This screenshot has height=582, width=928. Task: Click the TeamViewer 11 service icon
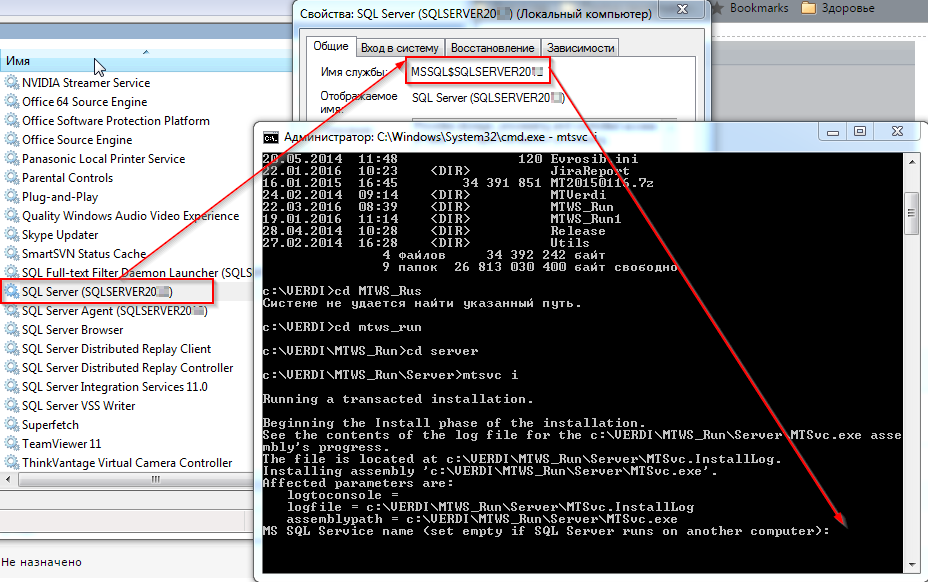(x=11, y=444)
